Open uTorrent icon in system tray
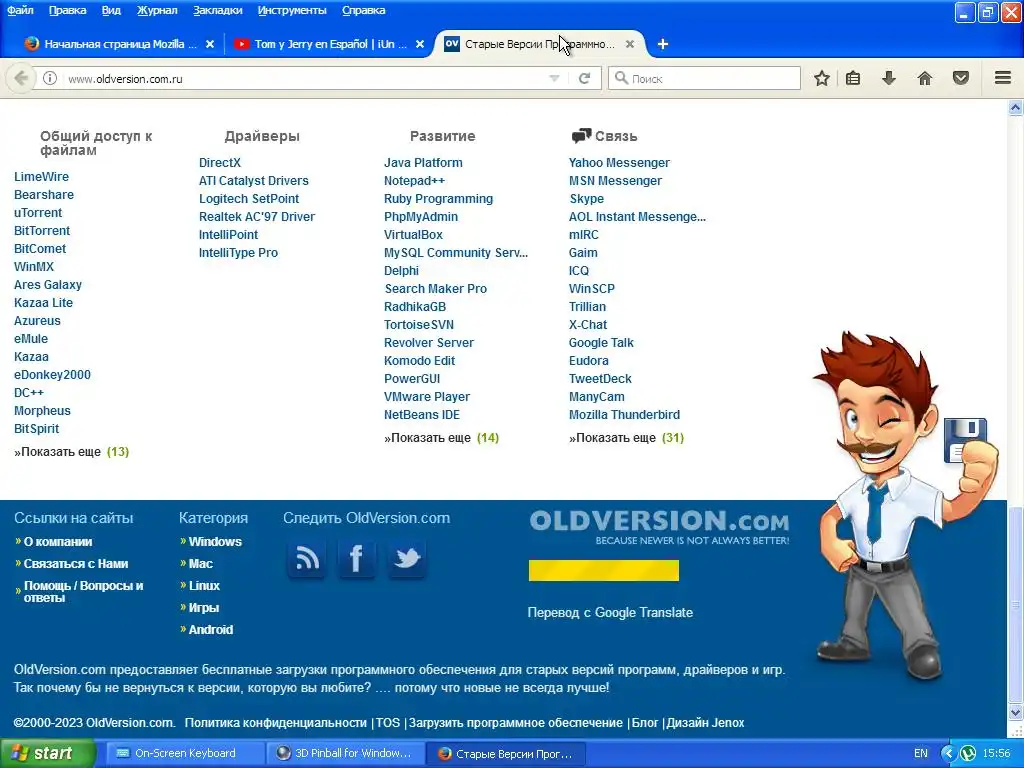 (967, 753)
